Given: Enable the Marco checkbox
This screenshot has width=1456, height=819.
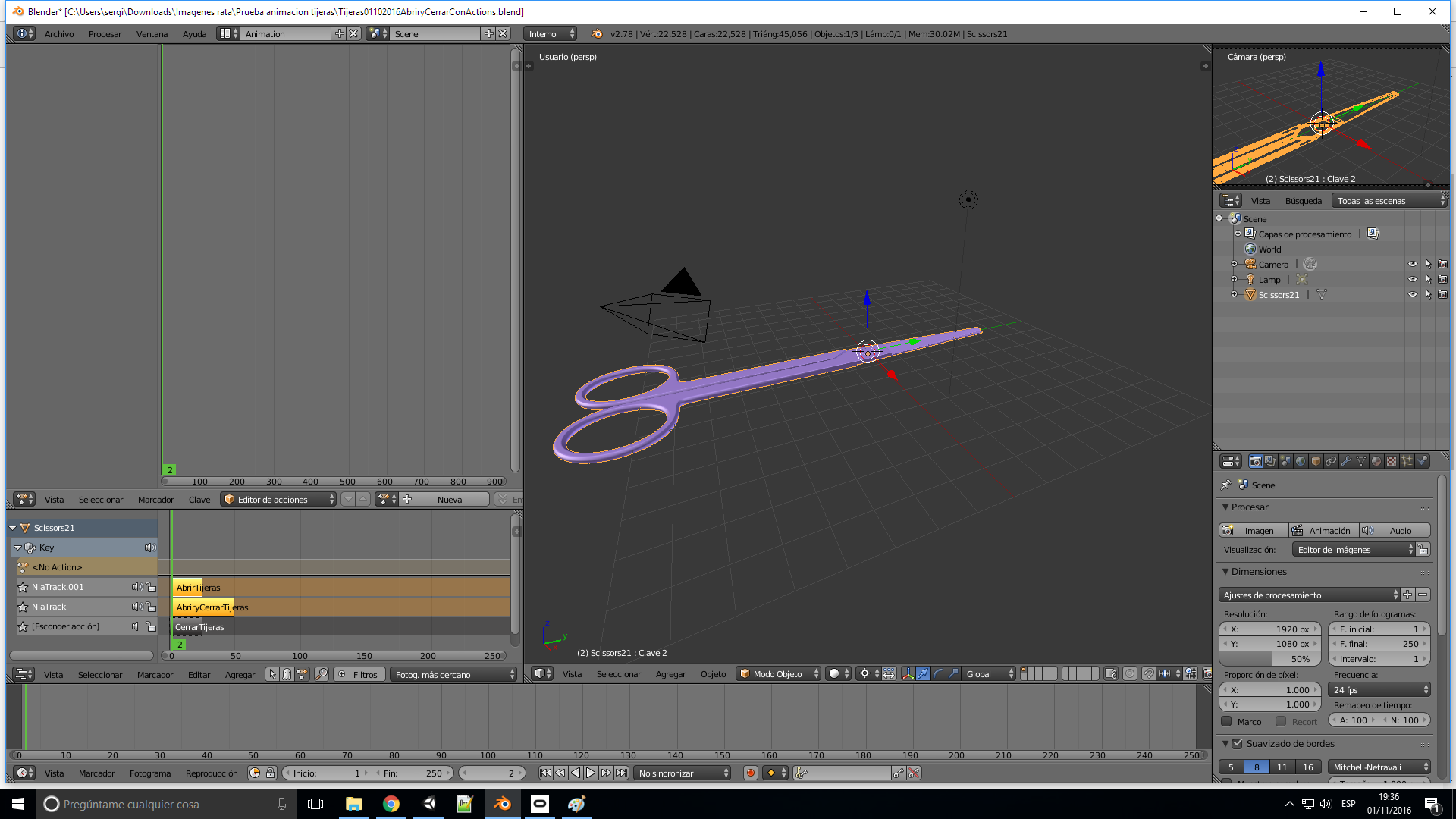Looking at the screenshot, I should tap(1226, 721).
